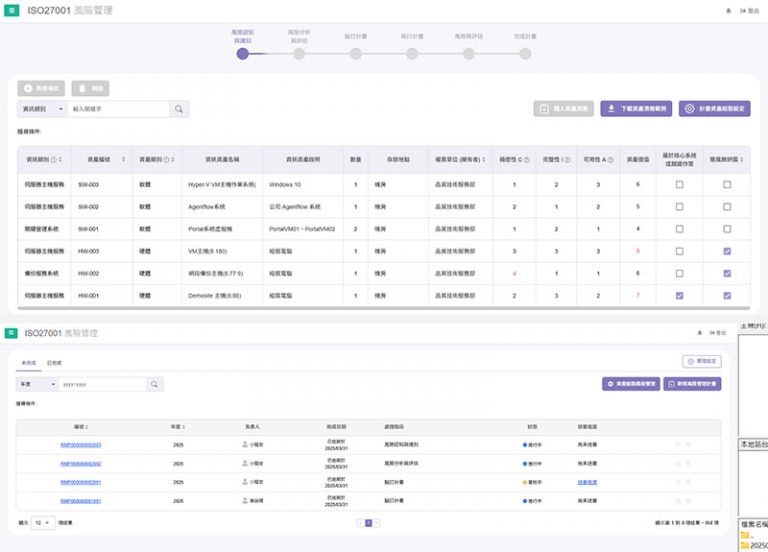Select the third step circle in progress stepper
Viewport: 768px width, 552px height.
[356, 54]
